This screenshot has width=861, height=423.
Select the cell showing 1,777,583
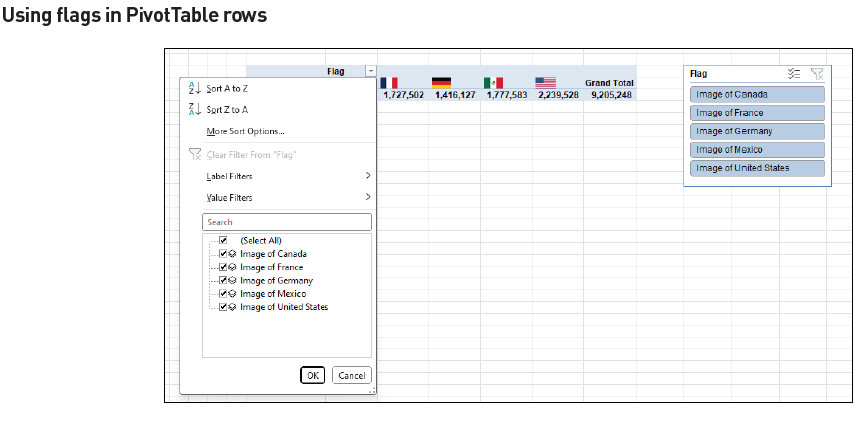coord(506,94)
